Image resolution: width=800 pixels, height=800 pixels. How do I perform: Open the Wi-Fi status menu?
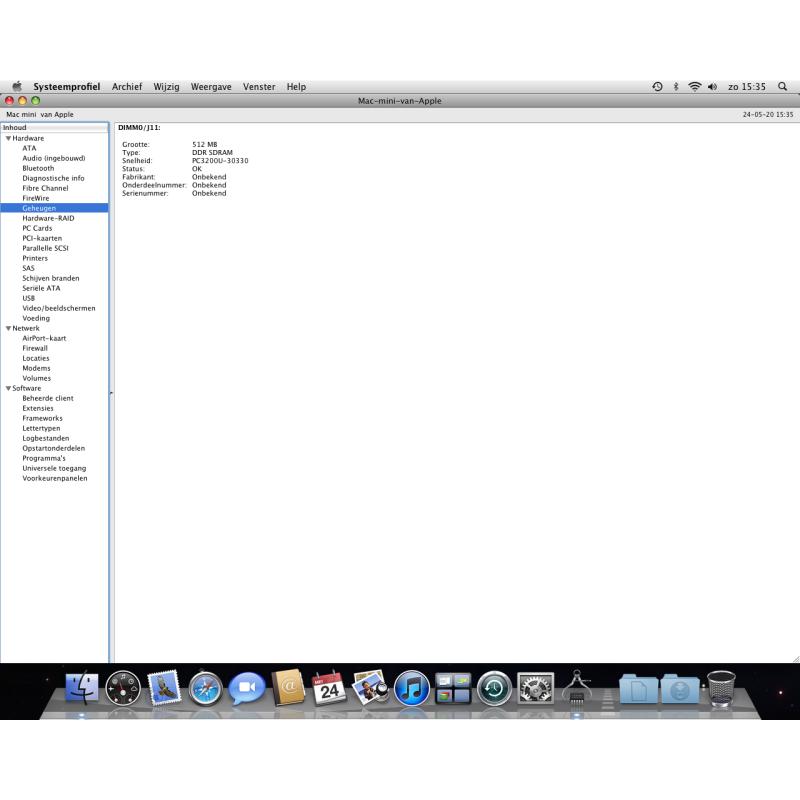click(x=694, y=87)
